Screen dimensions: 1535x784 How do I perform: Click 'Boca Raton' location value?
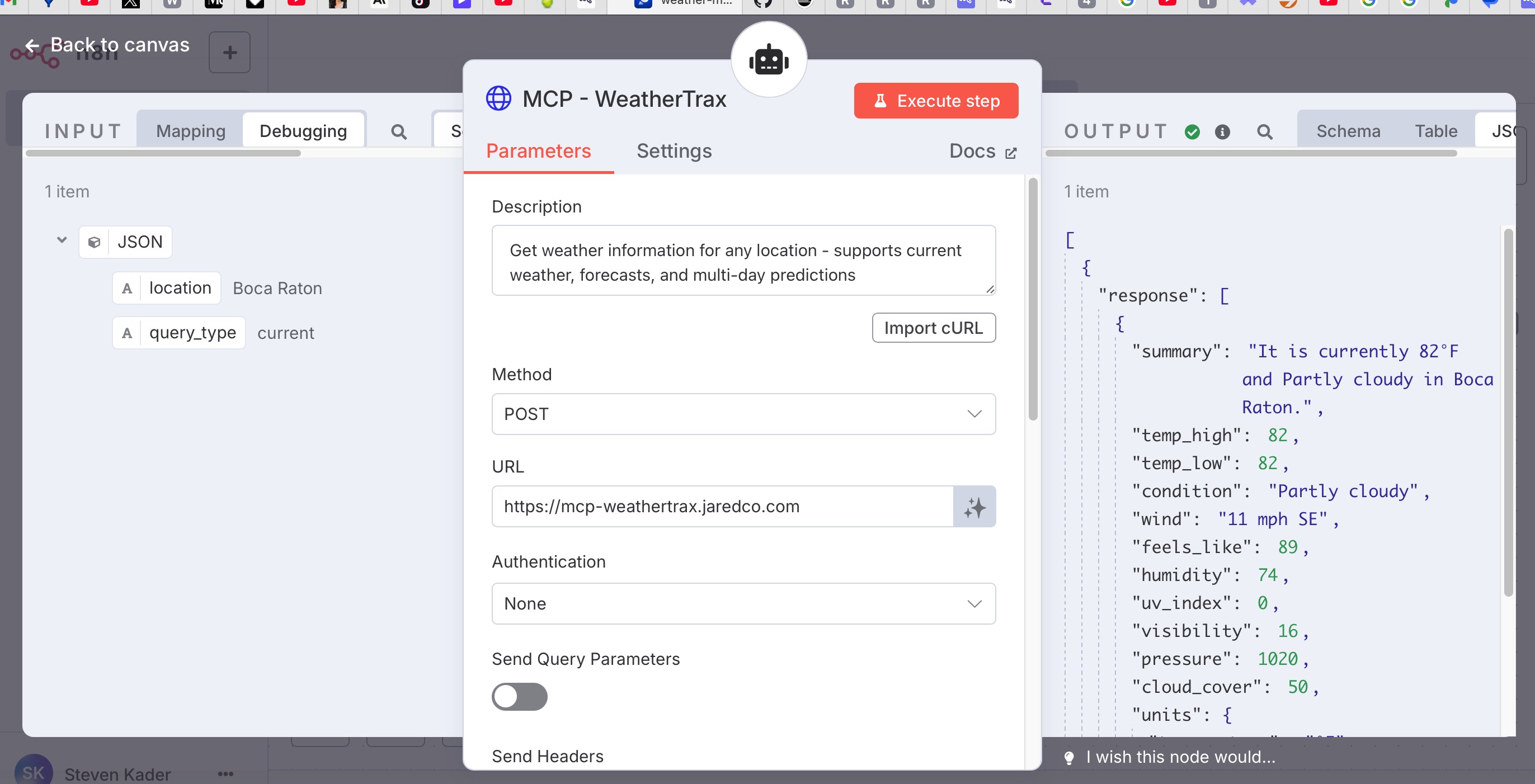277,289
